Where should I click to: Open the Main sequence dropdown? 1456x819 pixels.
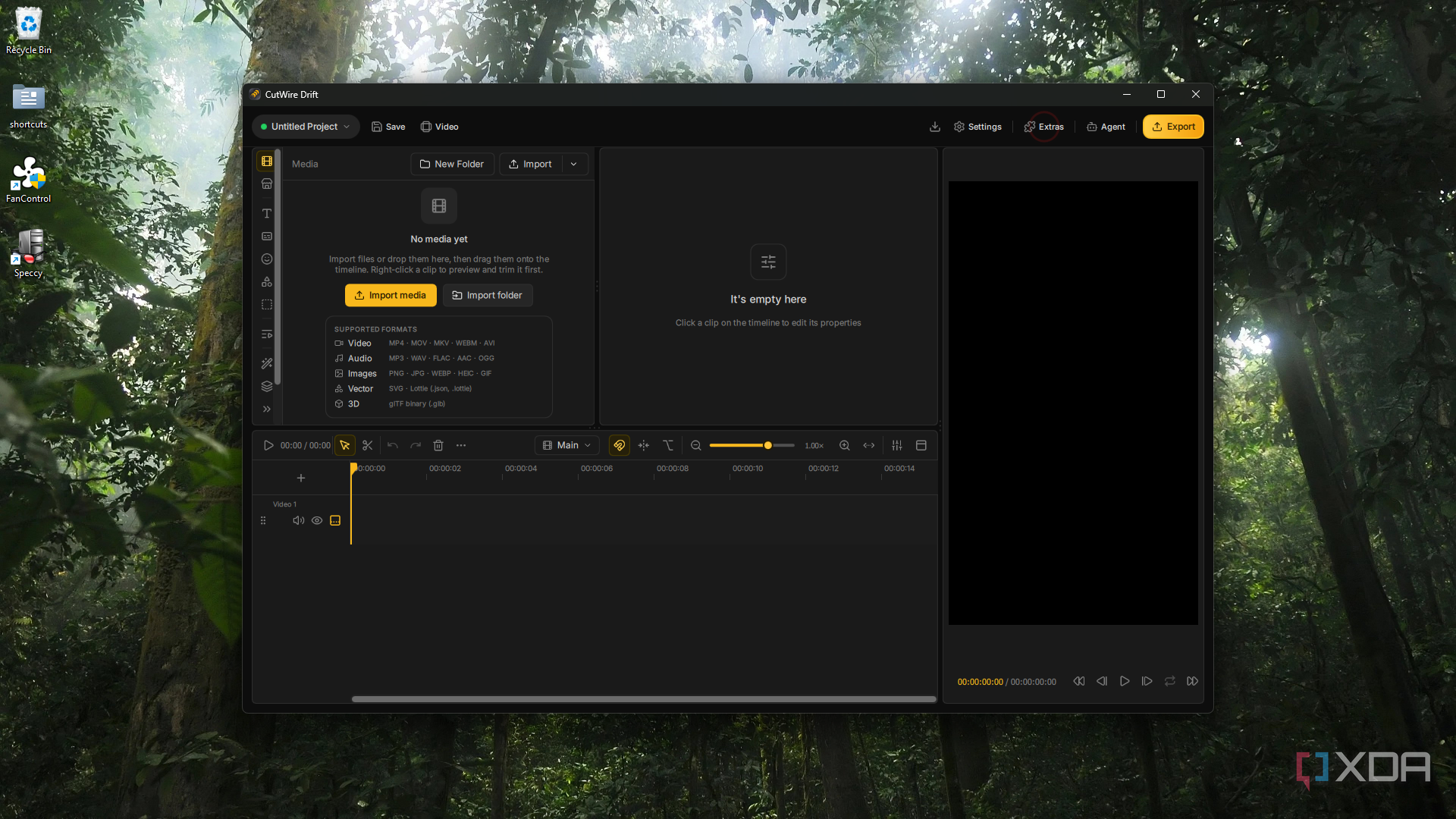coord(567,445)
